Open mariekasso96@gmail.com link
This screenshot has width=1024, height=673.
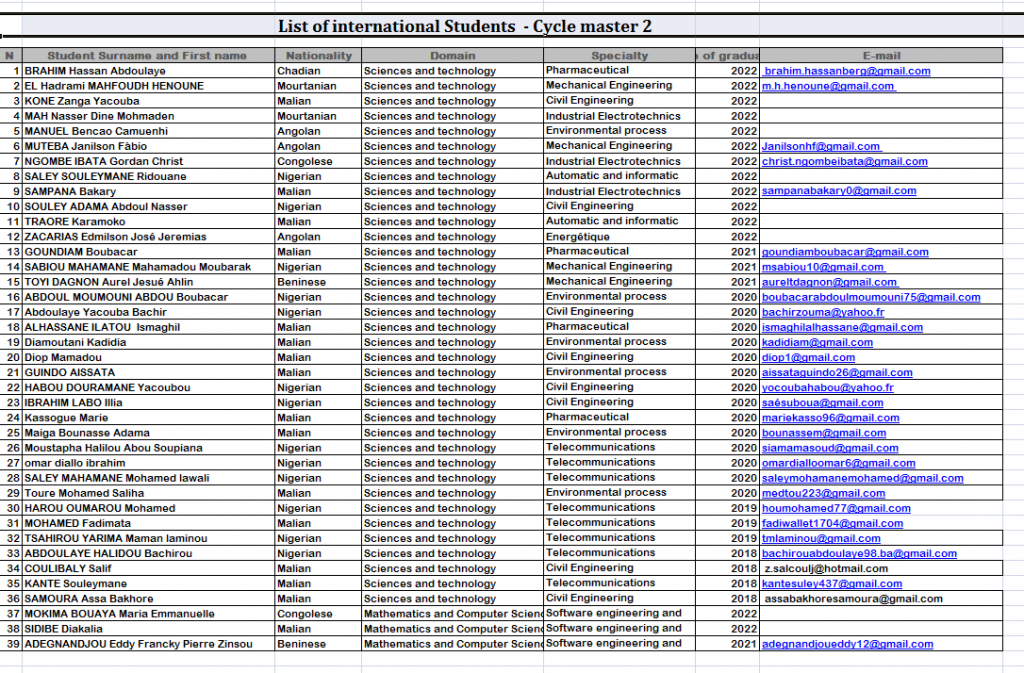click(831, 418)
